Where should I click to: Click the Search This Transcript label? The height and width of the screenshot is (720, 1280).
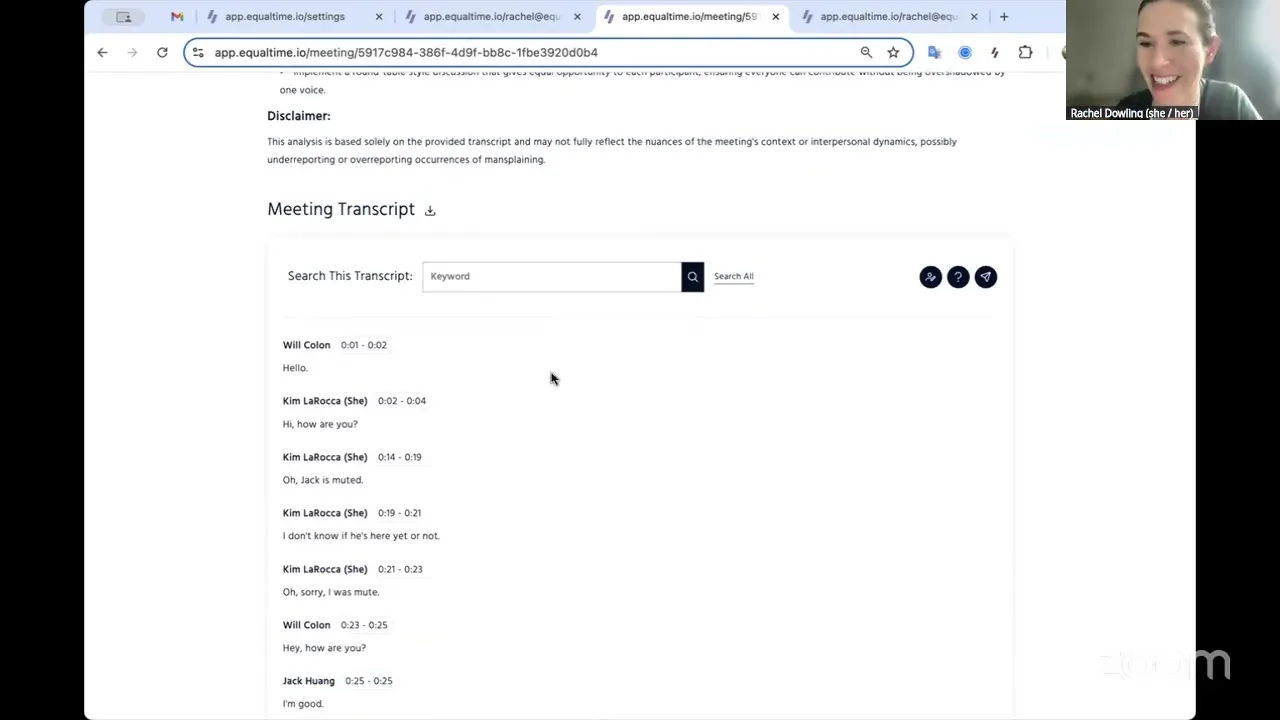point(350,276)
